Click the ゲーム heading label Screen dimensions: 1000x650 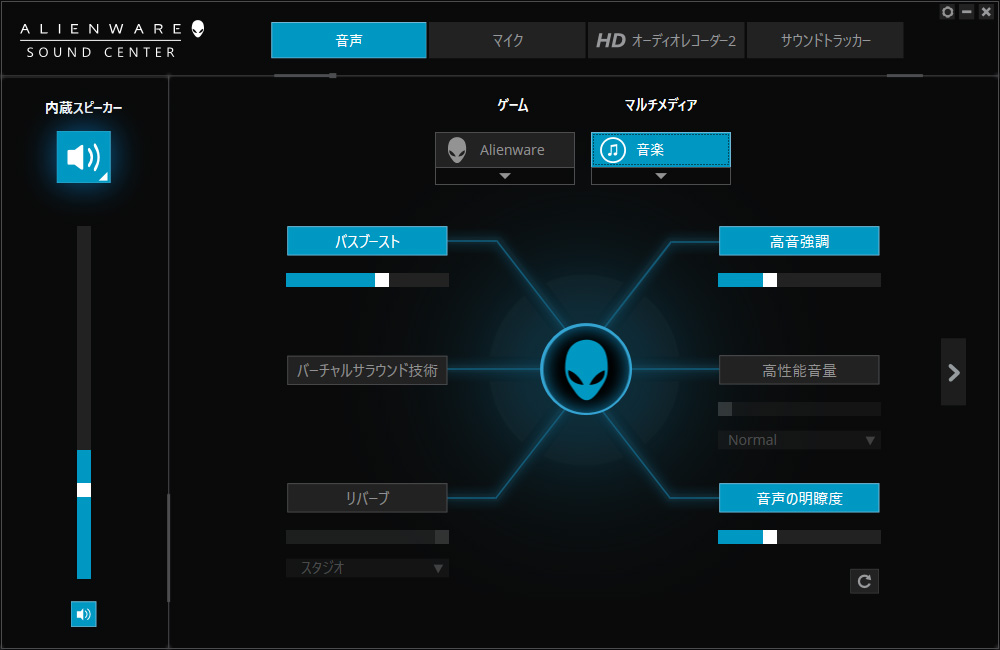(513, 105)
